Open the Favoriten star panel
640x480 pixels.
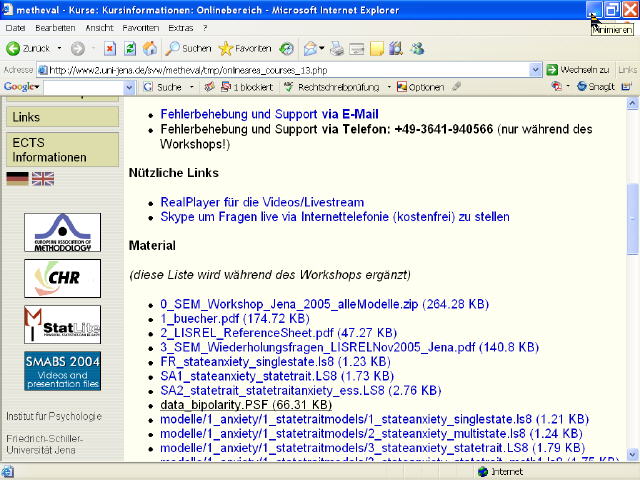tap(245, 48)
